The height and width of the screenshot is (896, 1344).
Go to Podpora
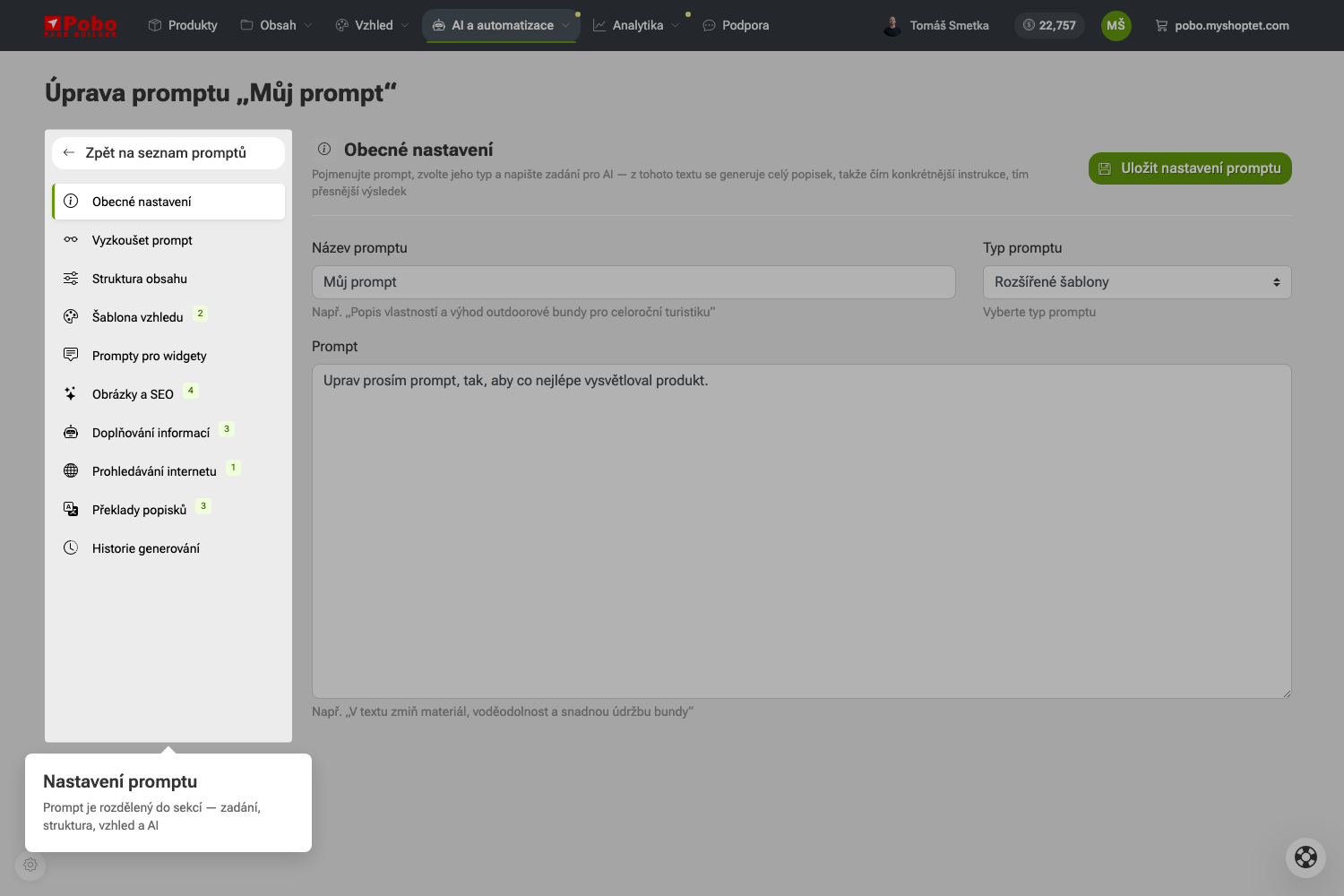pos(736,25)
